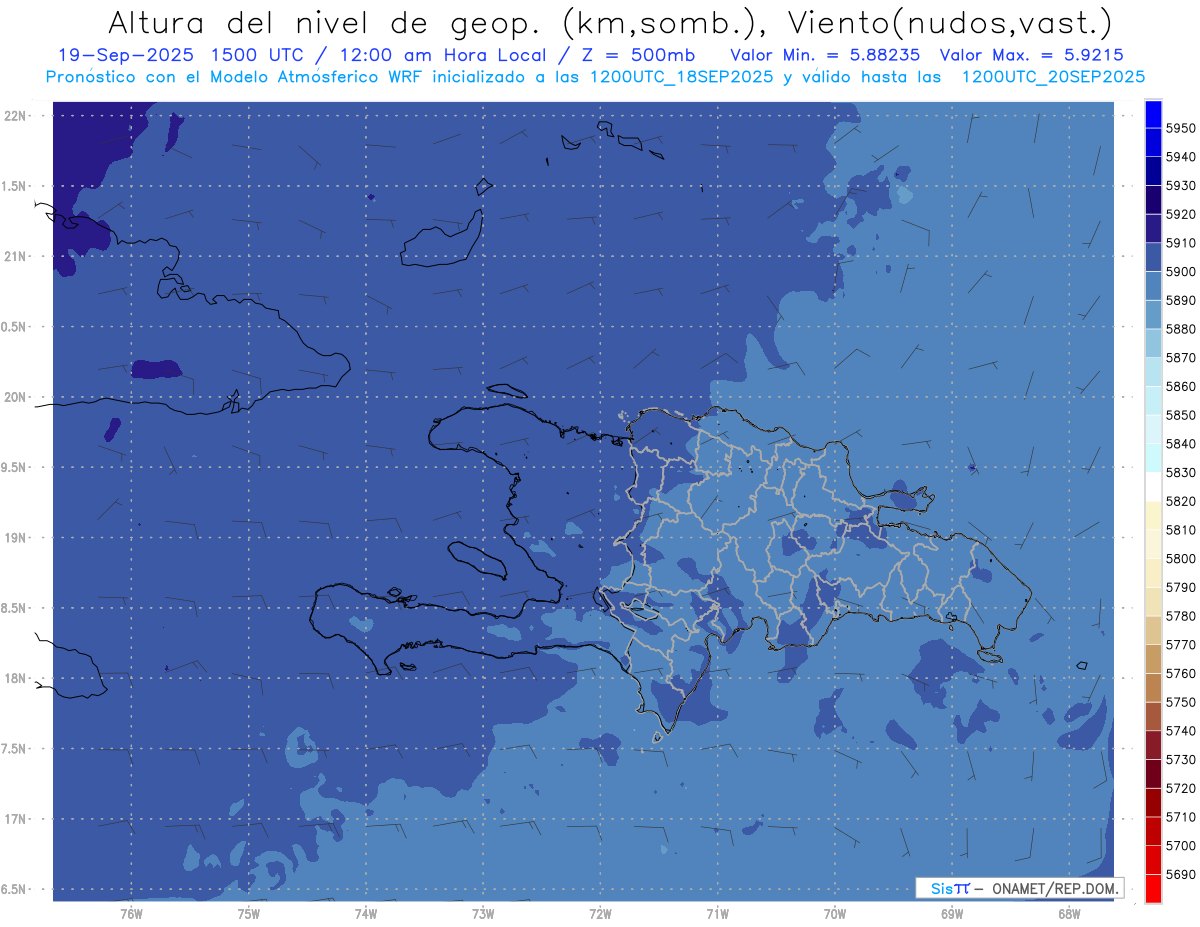Click the '17N' latitude label
This screenshot has width=1200, height=927.
click(15, 820)
